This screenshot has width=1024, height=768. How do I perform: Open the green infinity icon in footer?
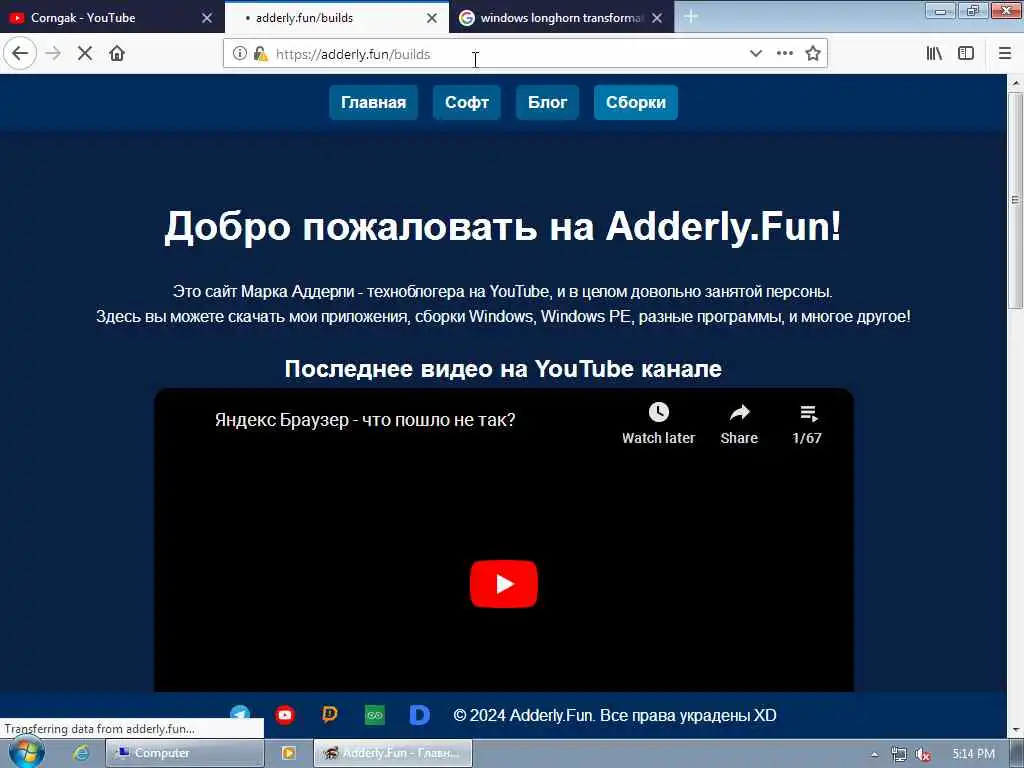tap(375, 715)
